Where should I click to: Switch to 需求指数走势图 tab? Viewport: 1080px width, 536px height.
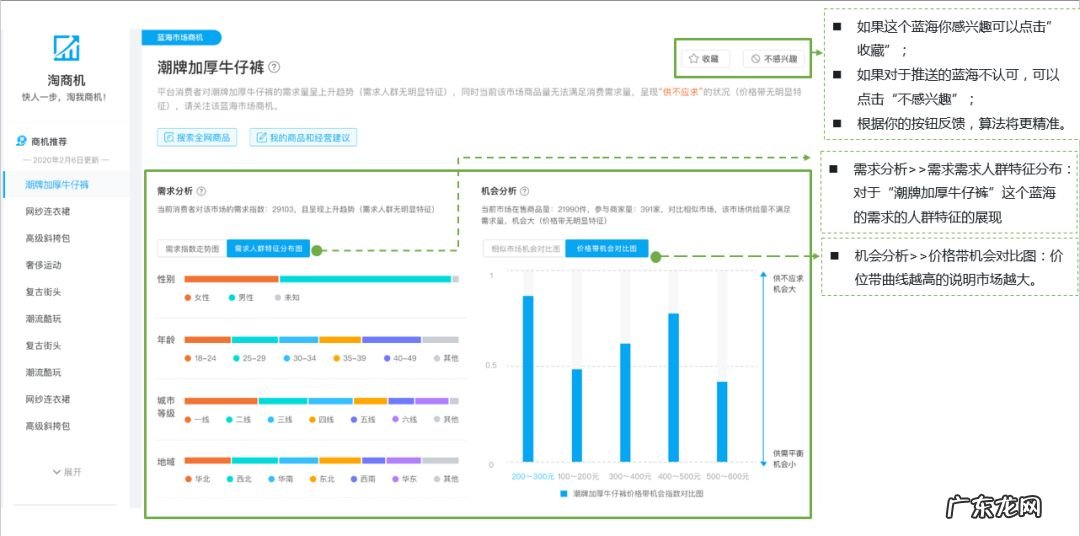pos(192,248)
